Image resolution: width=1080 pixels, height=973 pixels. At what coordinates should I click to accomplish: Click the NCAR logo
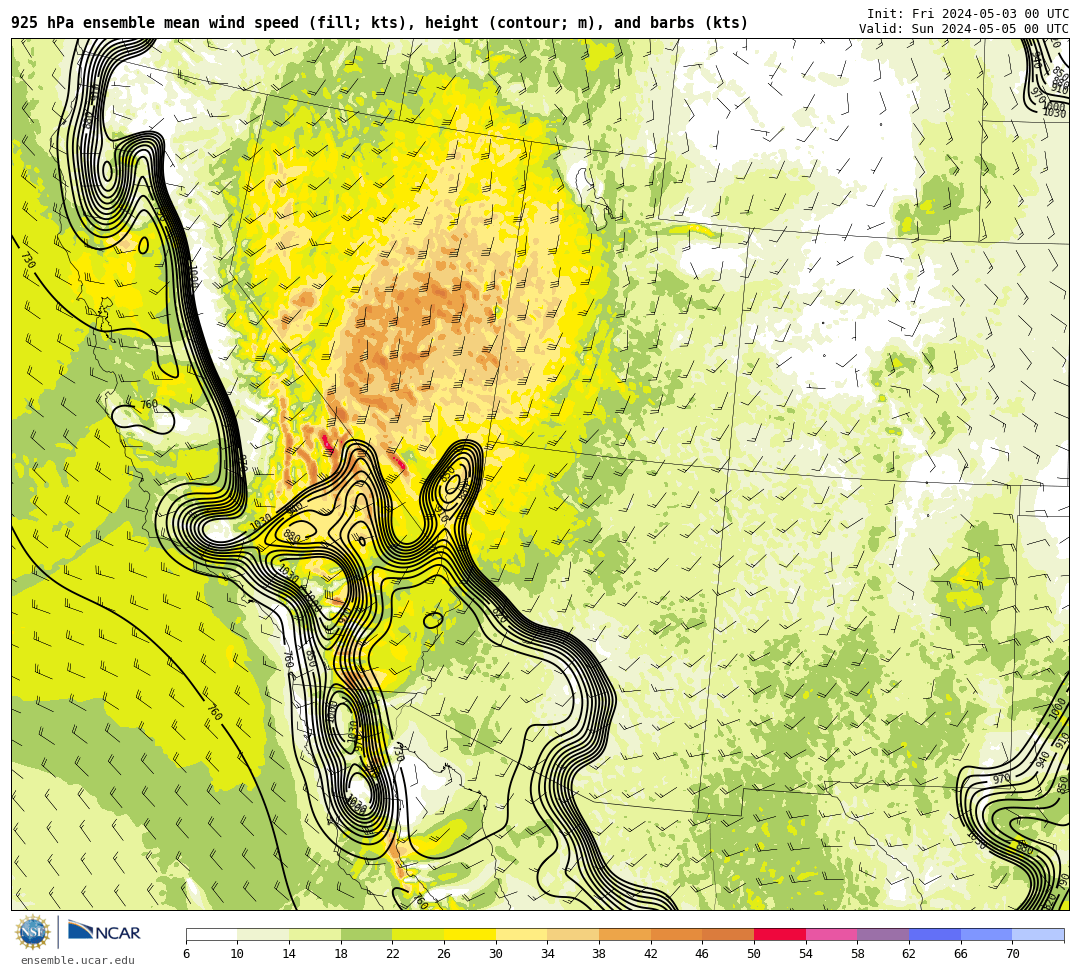104,932
